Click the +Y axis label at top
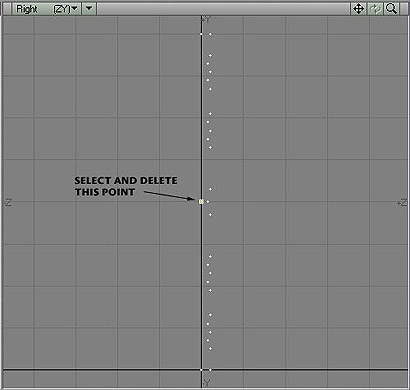Image resolution: width=410 pixels, height=390 pixels. [x=207, y=20]
